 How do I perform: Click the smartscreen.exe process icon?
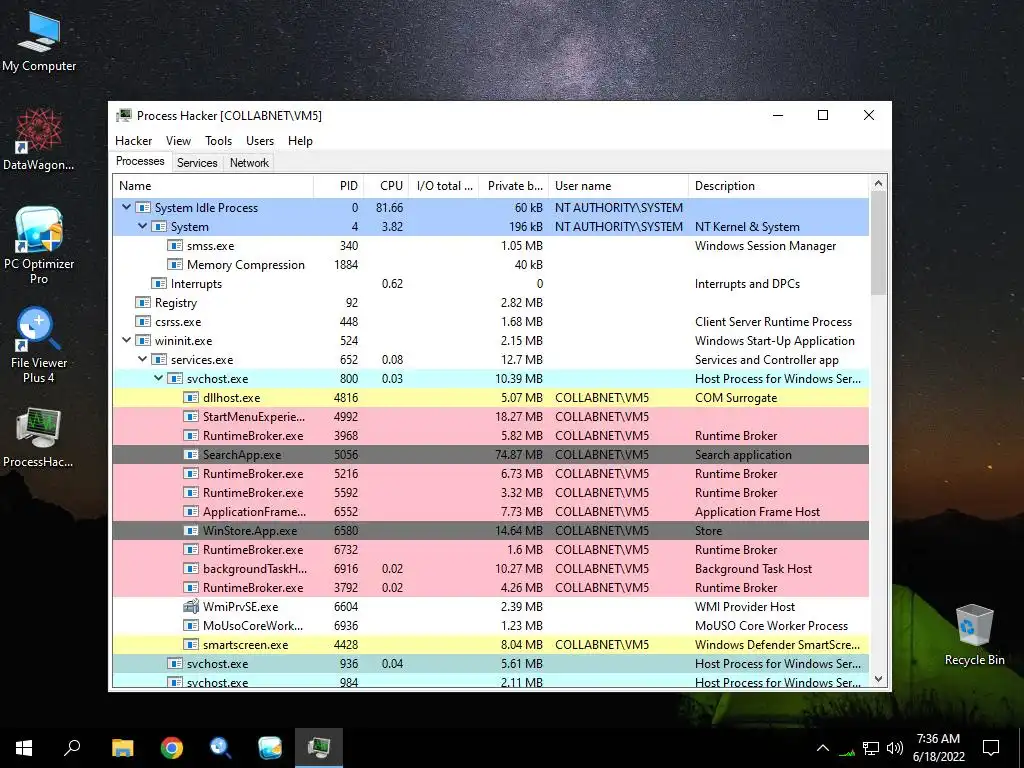191,645
